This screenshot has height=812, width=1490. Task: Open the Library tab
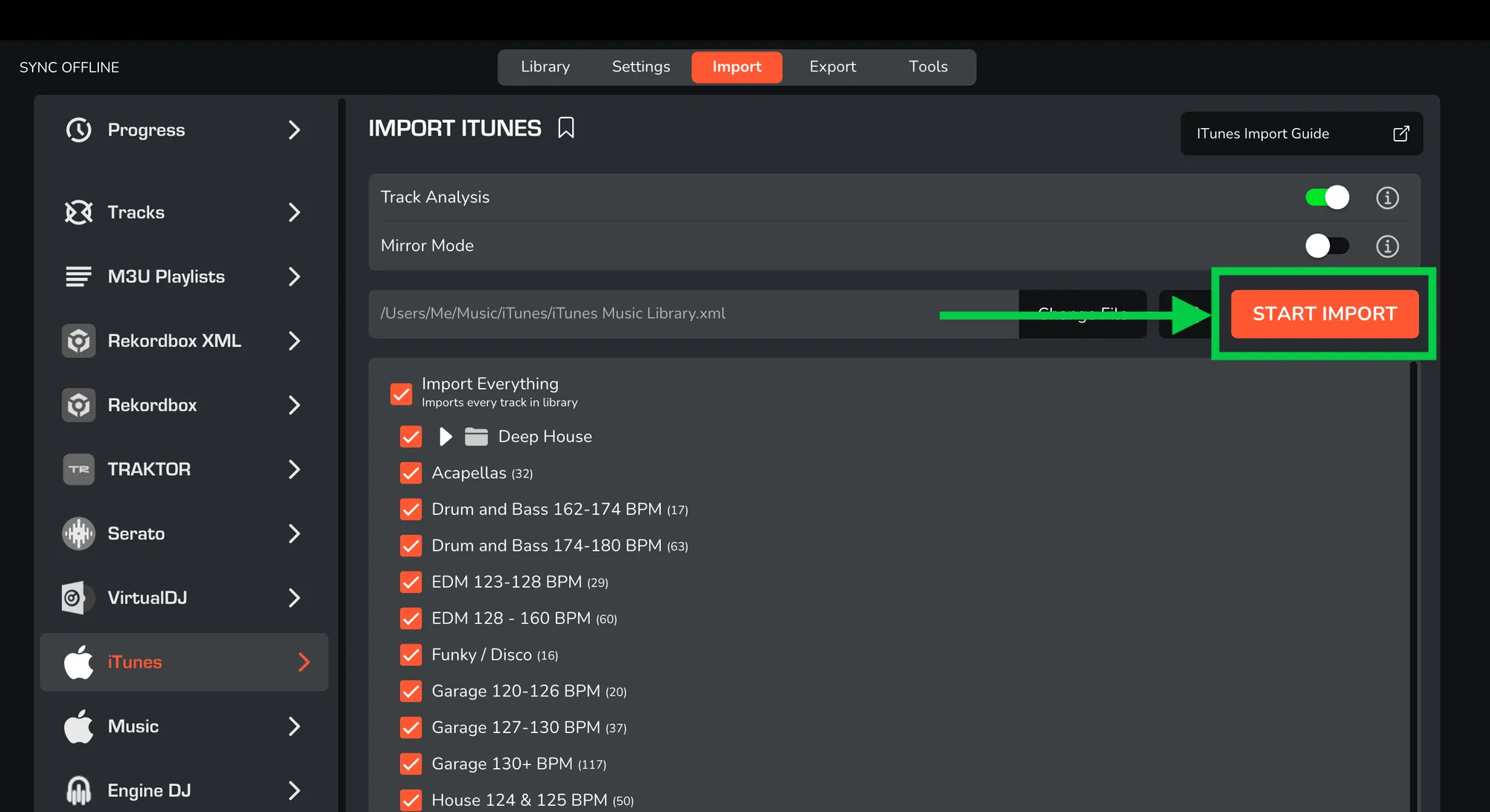[x=545, y=67]
